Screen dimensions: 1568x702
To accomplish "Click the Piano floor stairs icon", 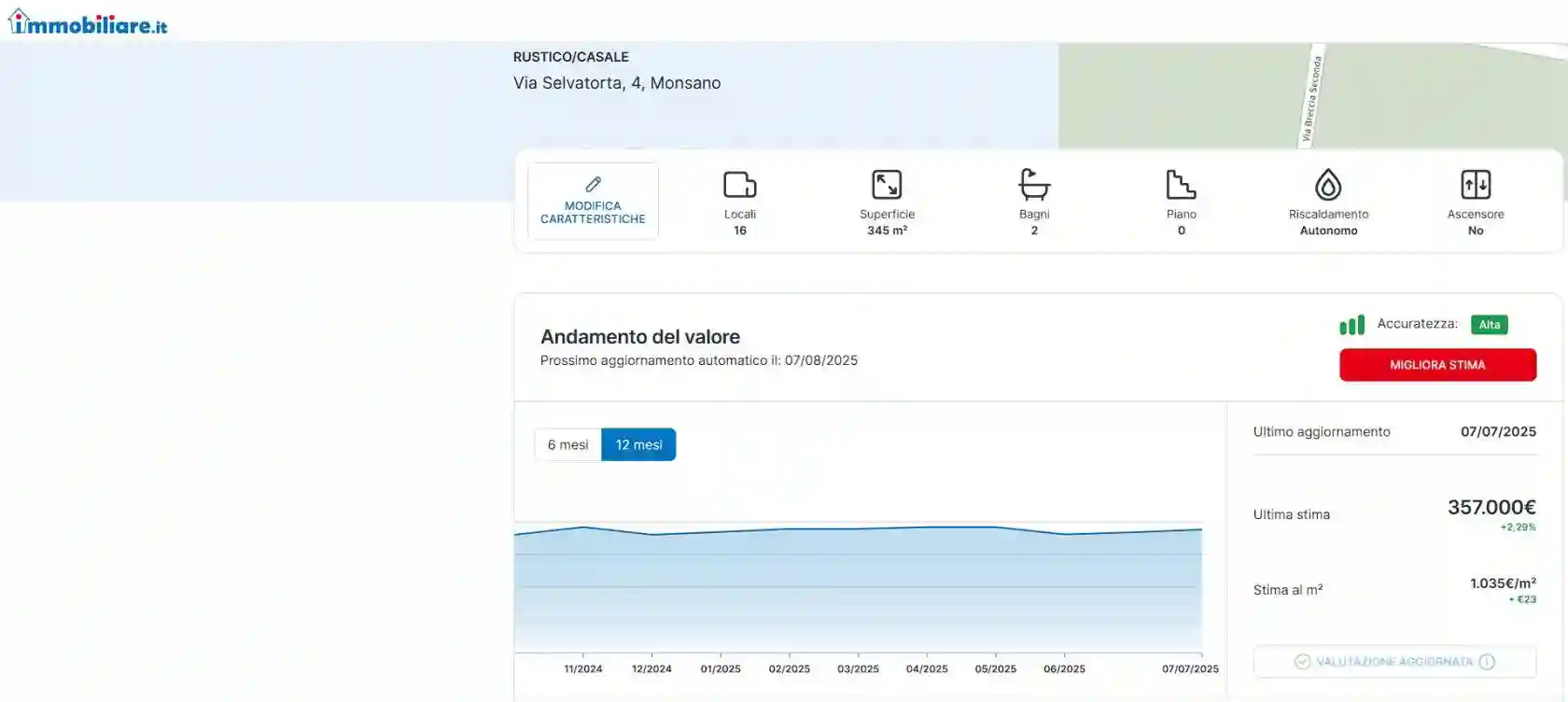I will coord(1181,185).
